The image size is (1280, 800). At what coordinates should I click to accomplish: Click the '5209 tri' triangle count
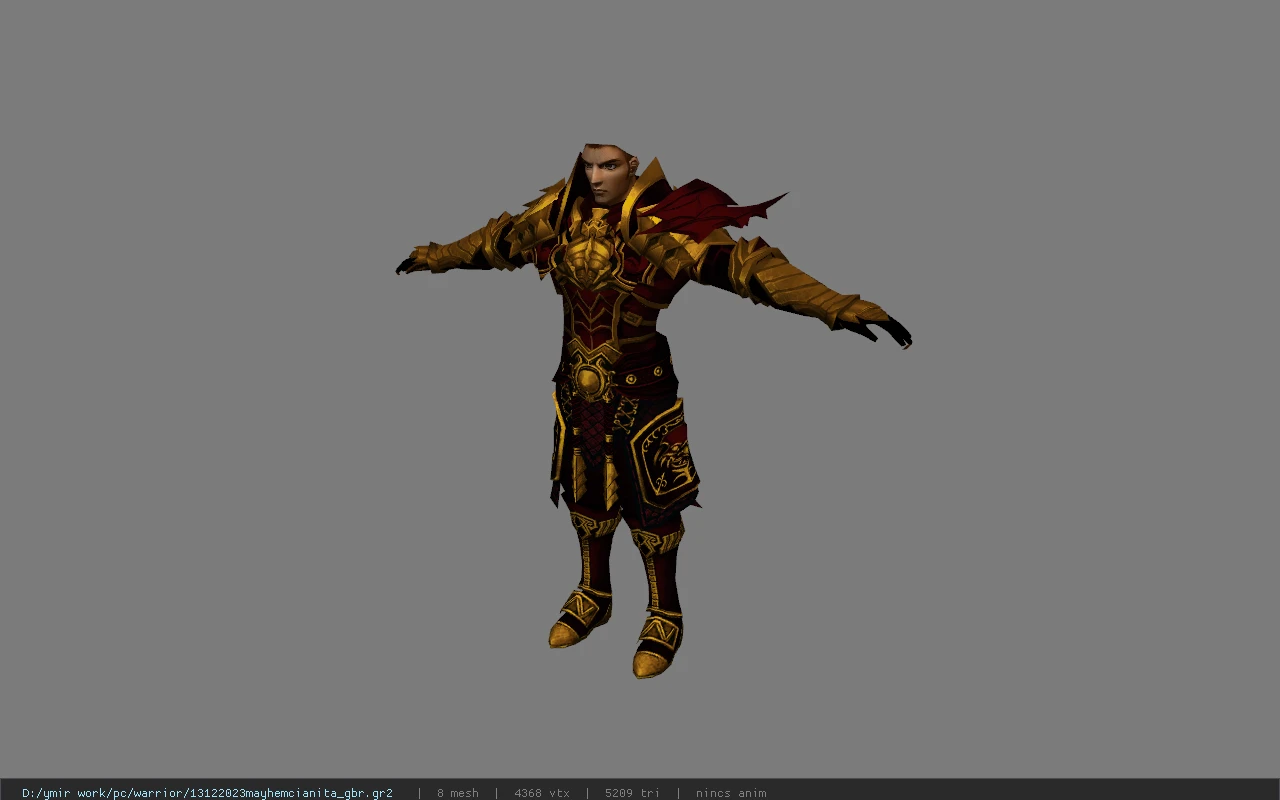632,793
